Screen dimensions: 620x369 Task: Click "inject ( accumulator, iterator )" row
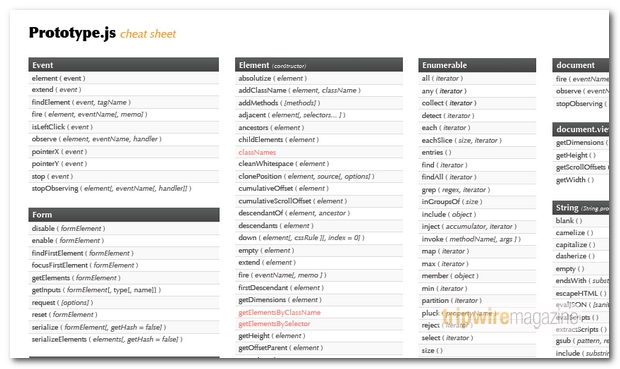tap(477, 227)
